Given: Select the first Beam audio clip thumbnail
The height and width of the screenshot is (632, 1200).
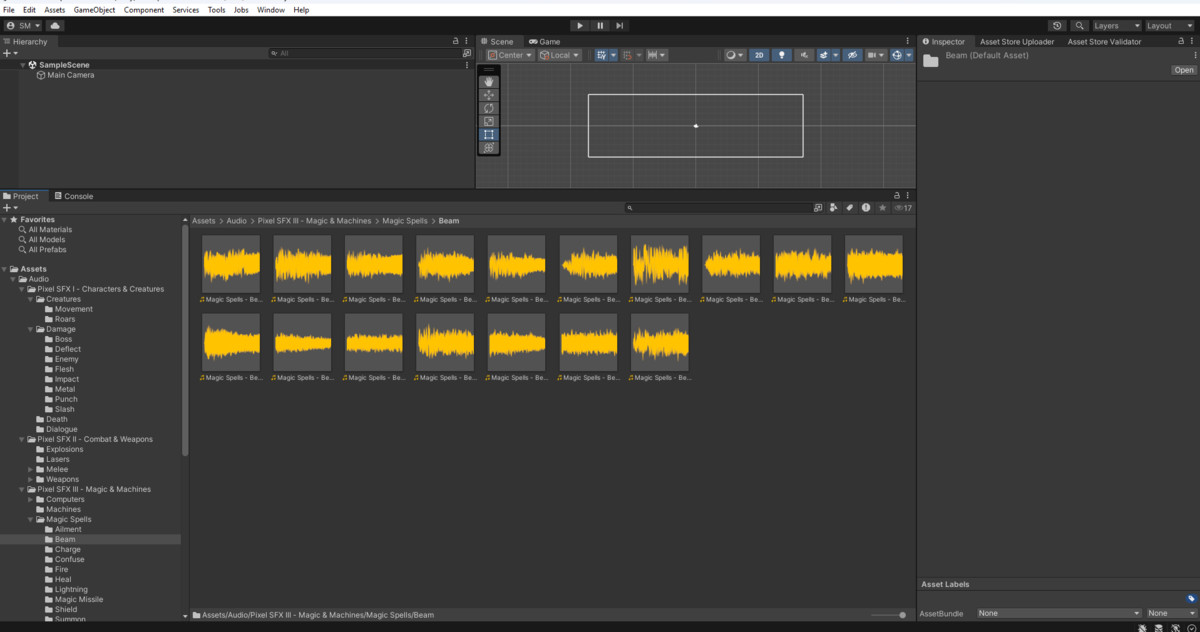Looking at the screenshot, I should click(x=231, y=263).
